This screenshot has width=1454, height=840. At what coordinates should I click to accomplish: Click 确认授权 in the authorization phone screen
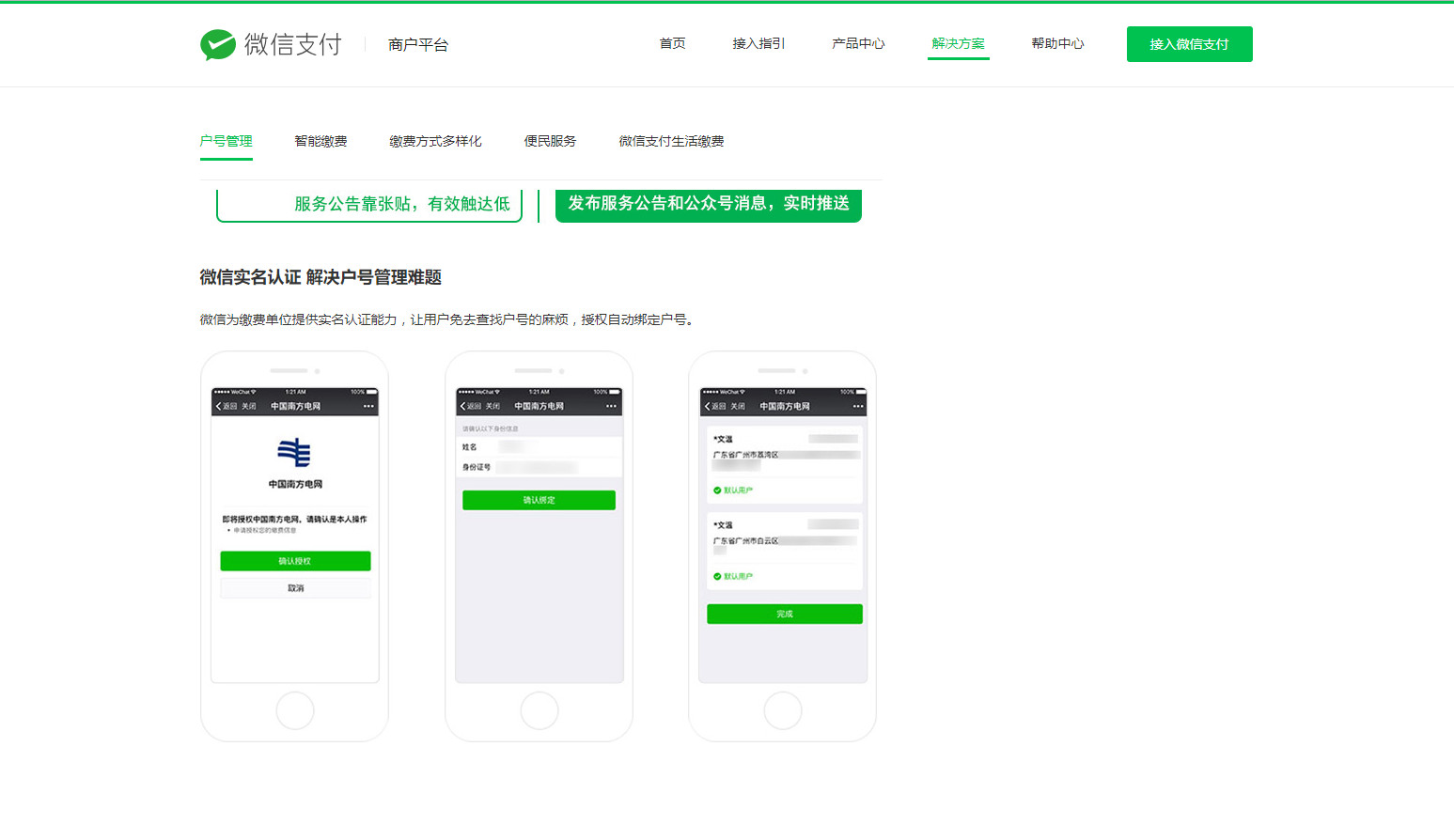pos(295,561)
